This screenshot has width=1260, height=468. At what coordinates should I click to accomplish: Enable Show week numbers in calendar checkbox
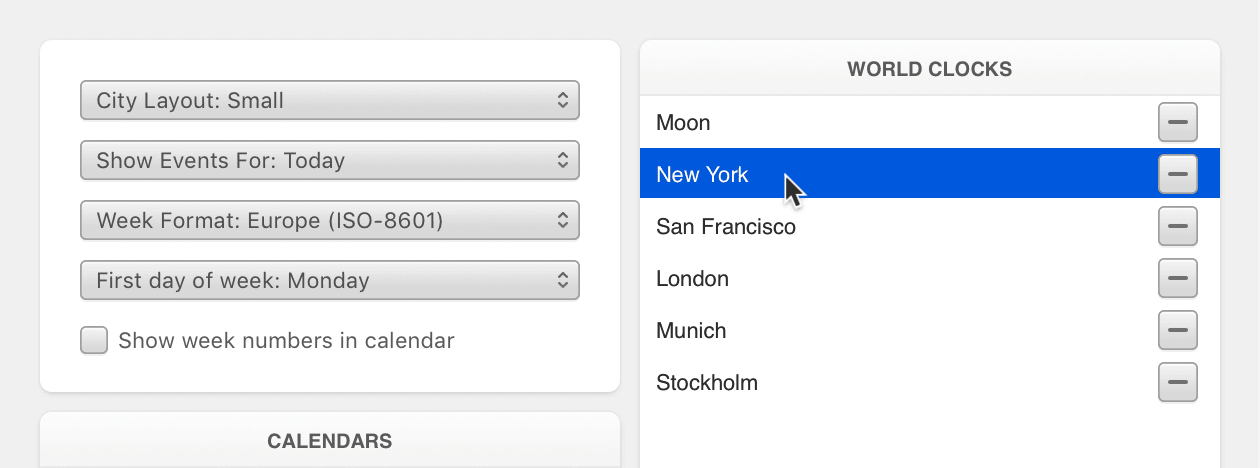coord(94,340)
